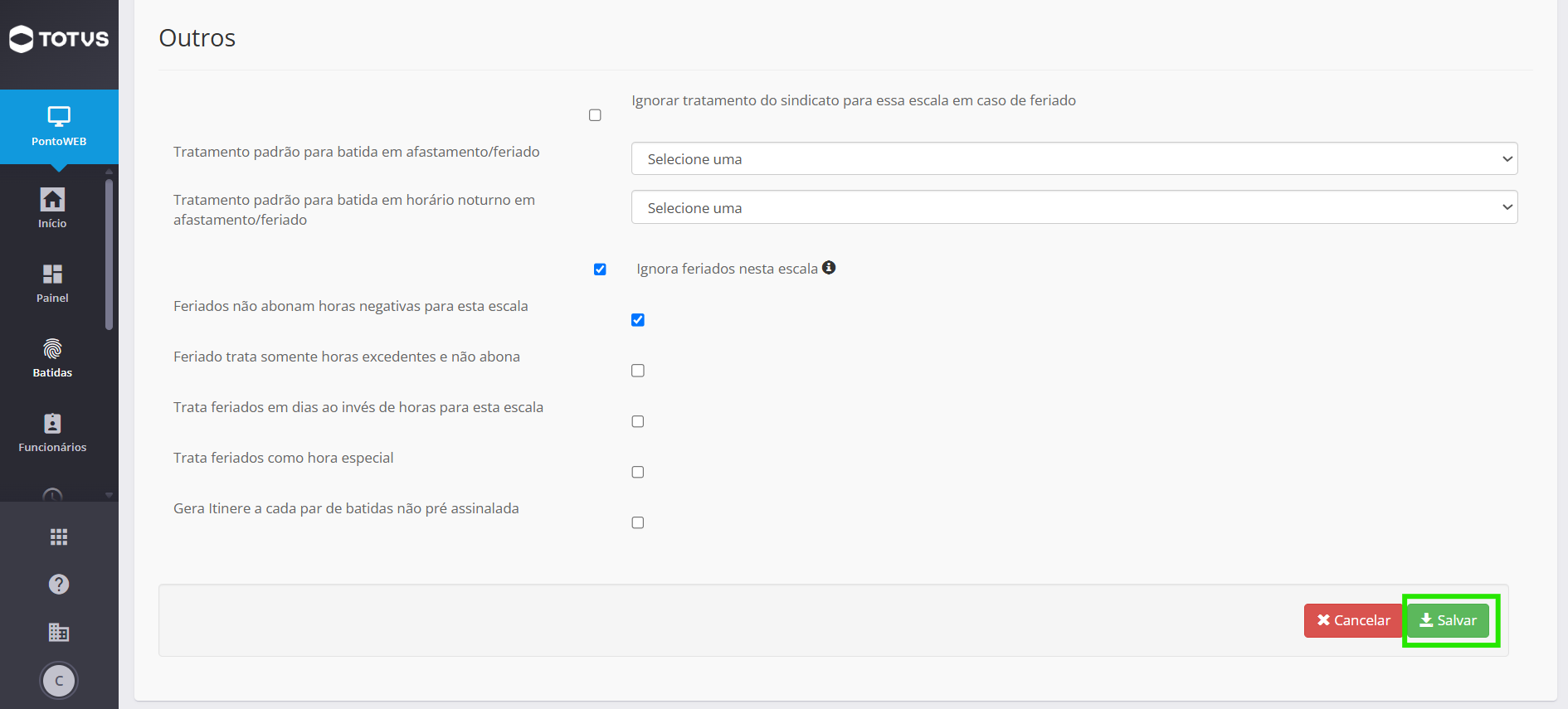Viewport: 1568px width, 709px height.
Task: Click label Feriado trata somente horas excedentes
Action: click(x=347, y=357)
